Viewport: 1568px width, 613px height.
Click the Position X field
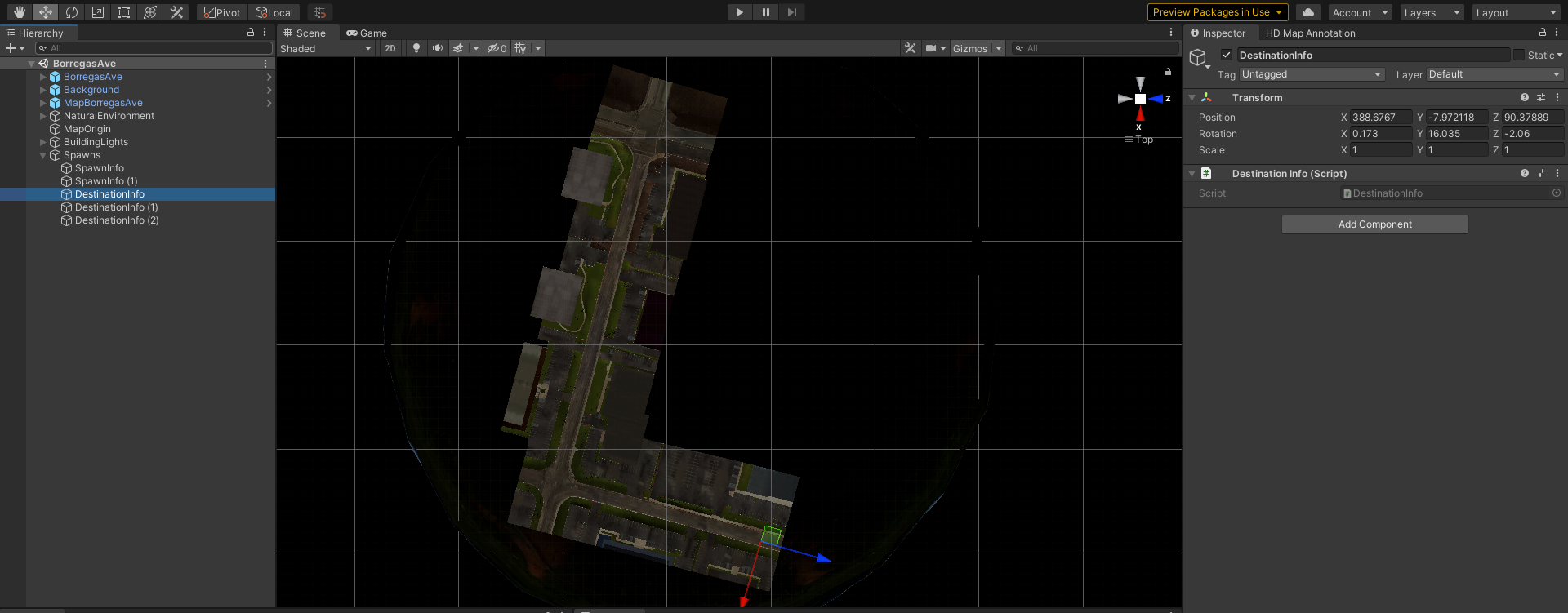pos(1381,118)
